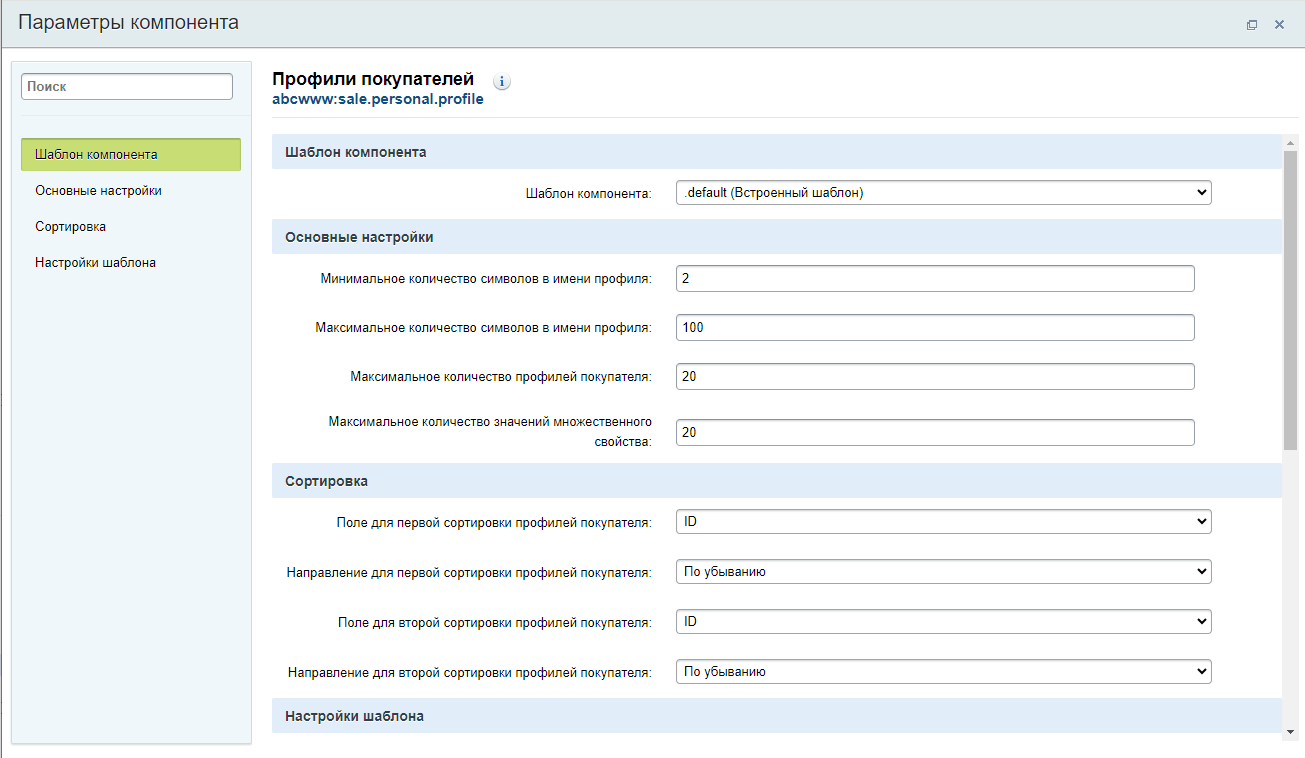Viewport: 1305px width, 758px height.
Task: Select the maximum buyer profiles count field
Action: [x=934, y=376]
